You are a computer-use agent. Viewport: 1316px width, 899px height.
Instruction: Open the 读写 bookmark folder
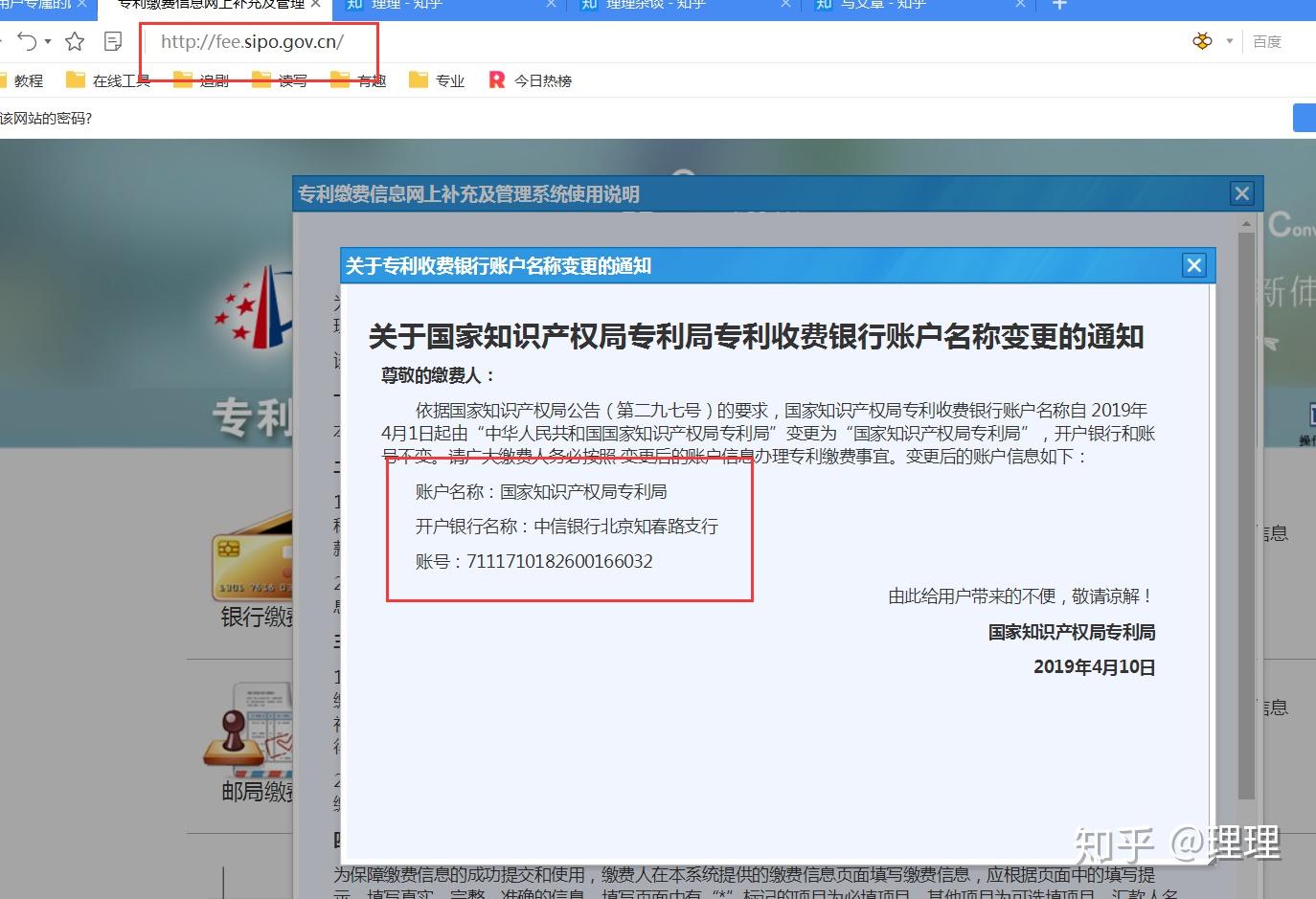(x=280, y=80)
